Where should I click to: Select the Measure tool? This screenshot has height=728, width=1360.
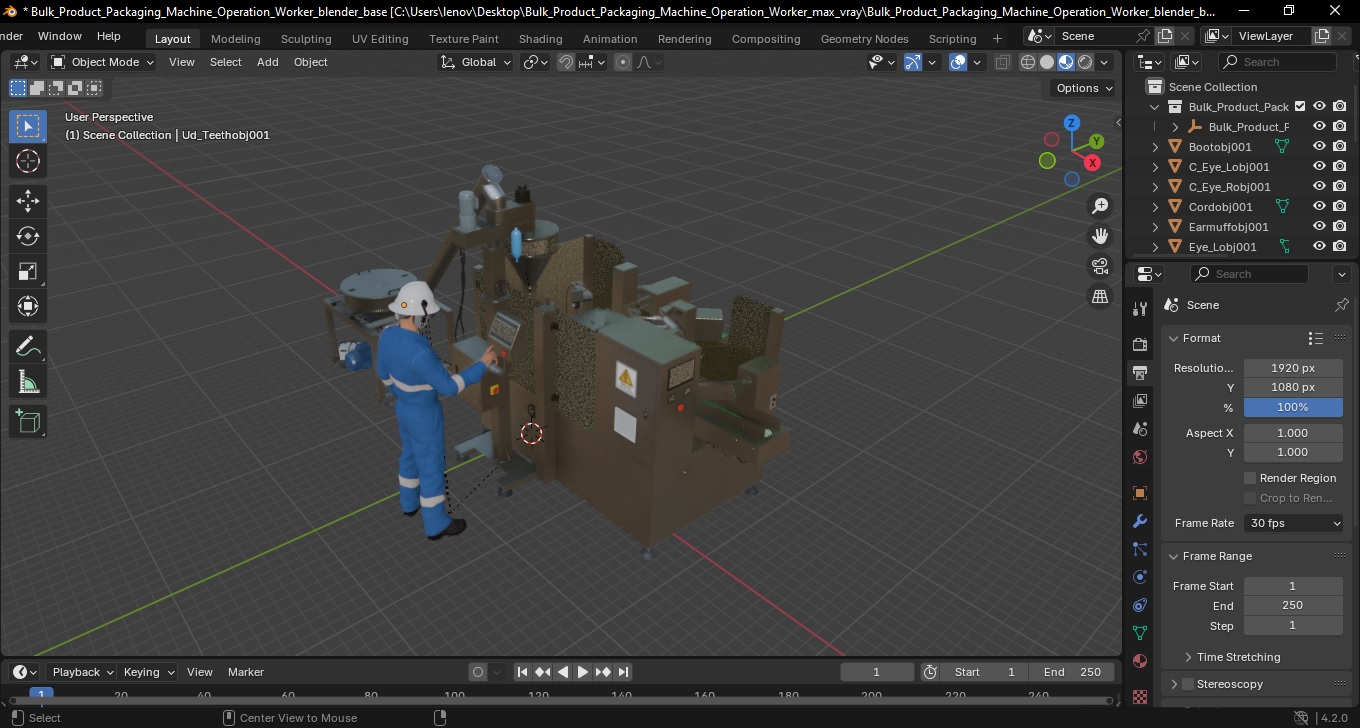tap(28, 381)
